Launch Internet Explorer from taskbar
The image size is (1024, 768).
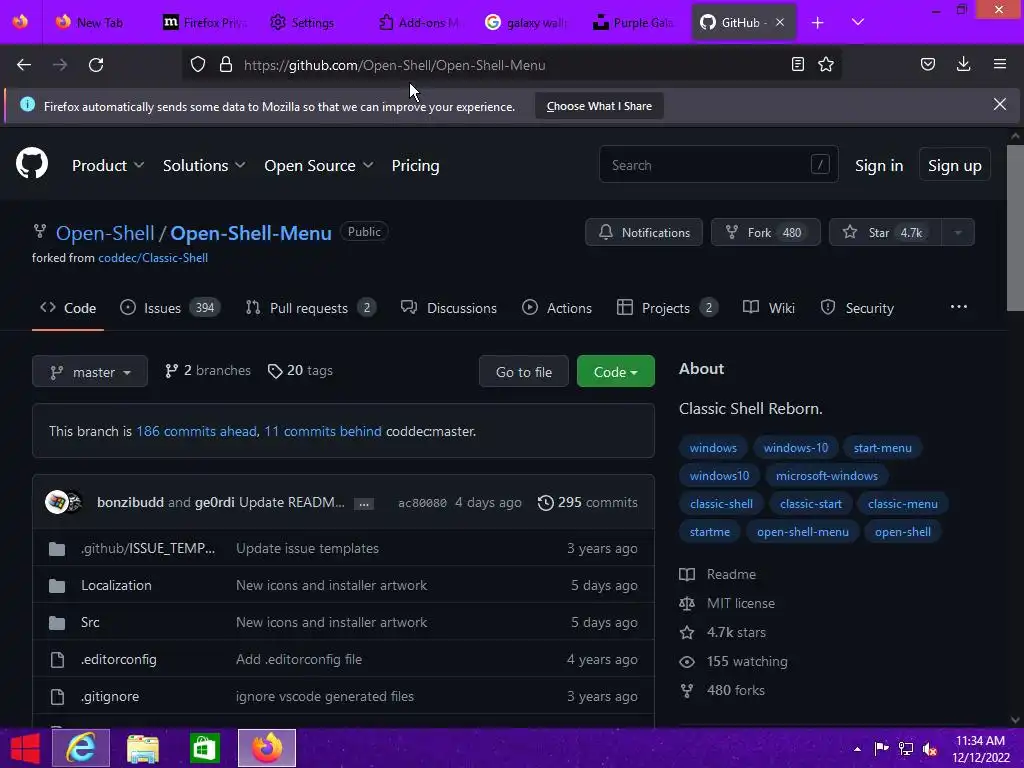coord(81,748)
